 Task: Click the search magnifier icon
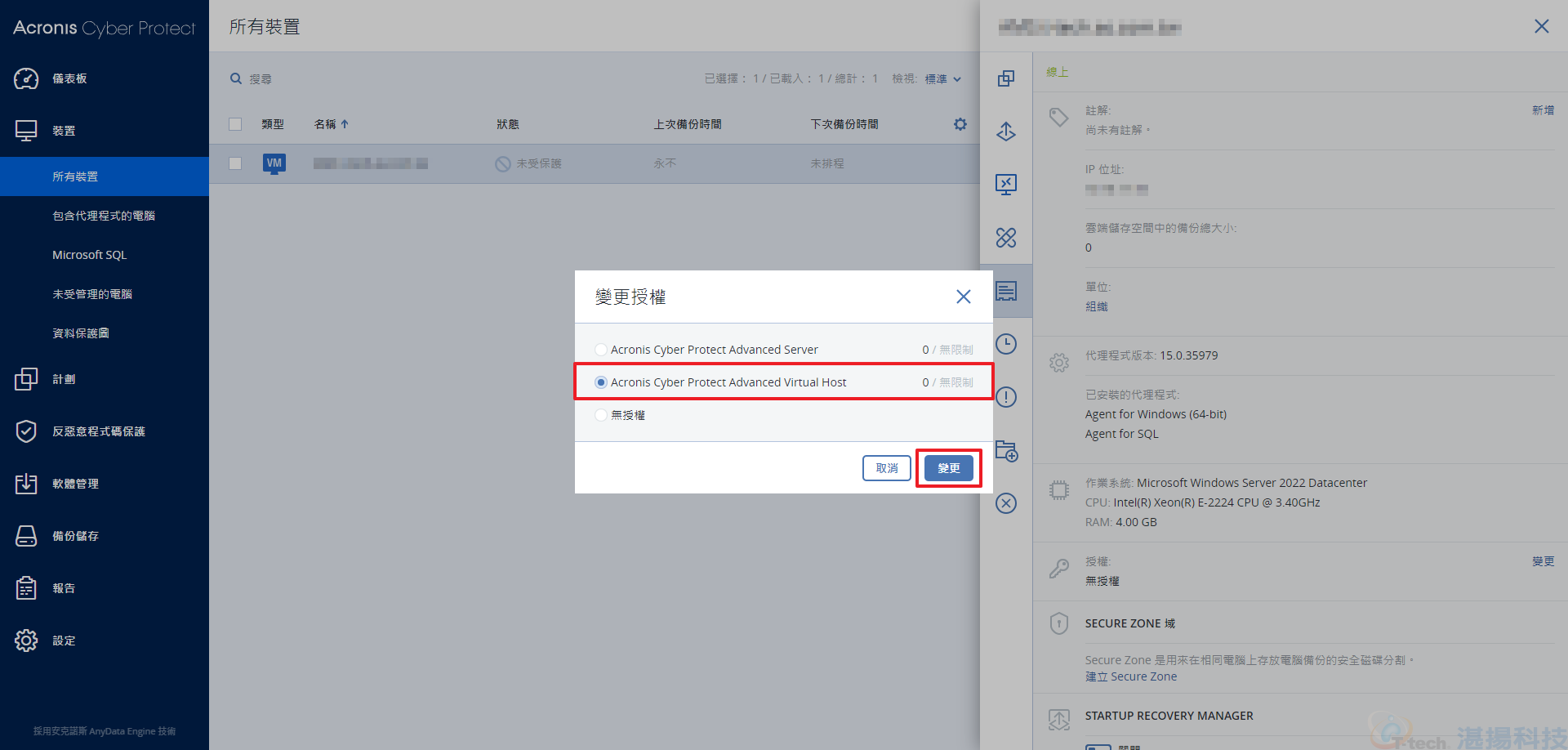point(236,78)
